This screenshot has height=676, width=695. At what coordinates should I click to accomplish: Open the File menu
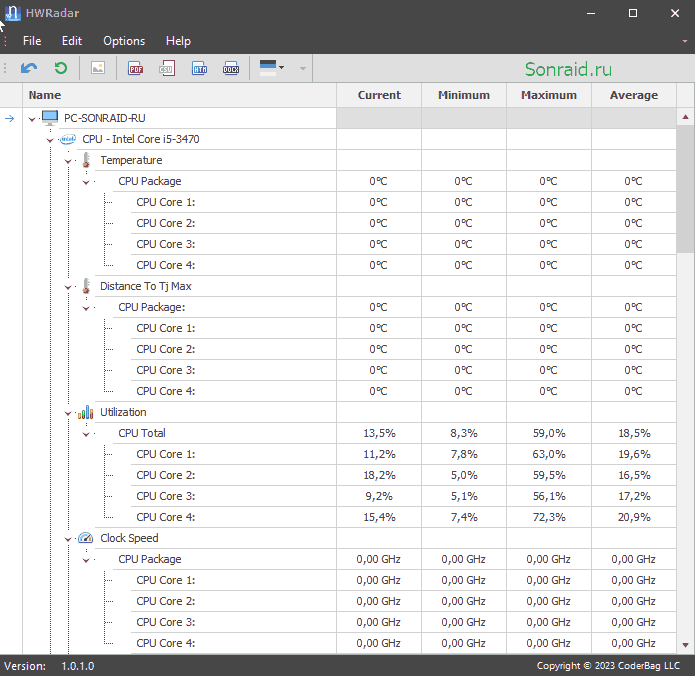[32, 41]
